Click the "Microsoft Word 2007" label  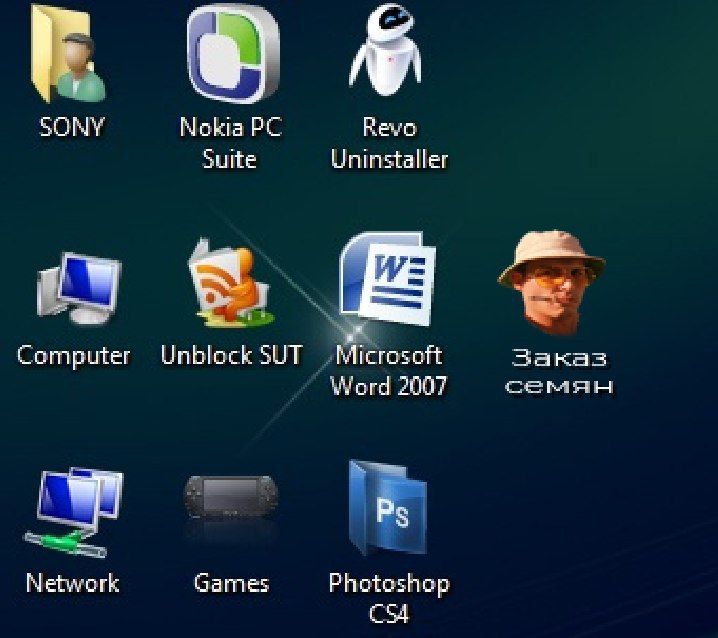pyautogui.click(x=388, y=370)
